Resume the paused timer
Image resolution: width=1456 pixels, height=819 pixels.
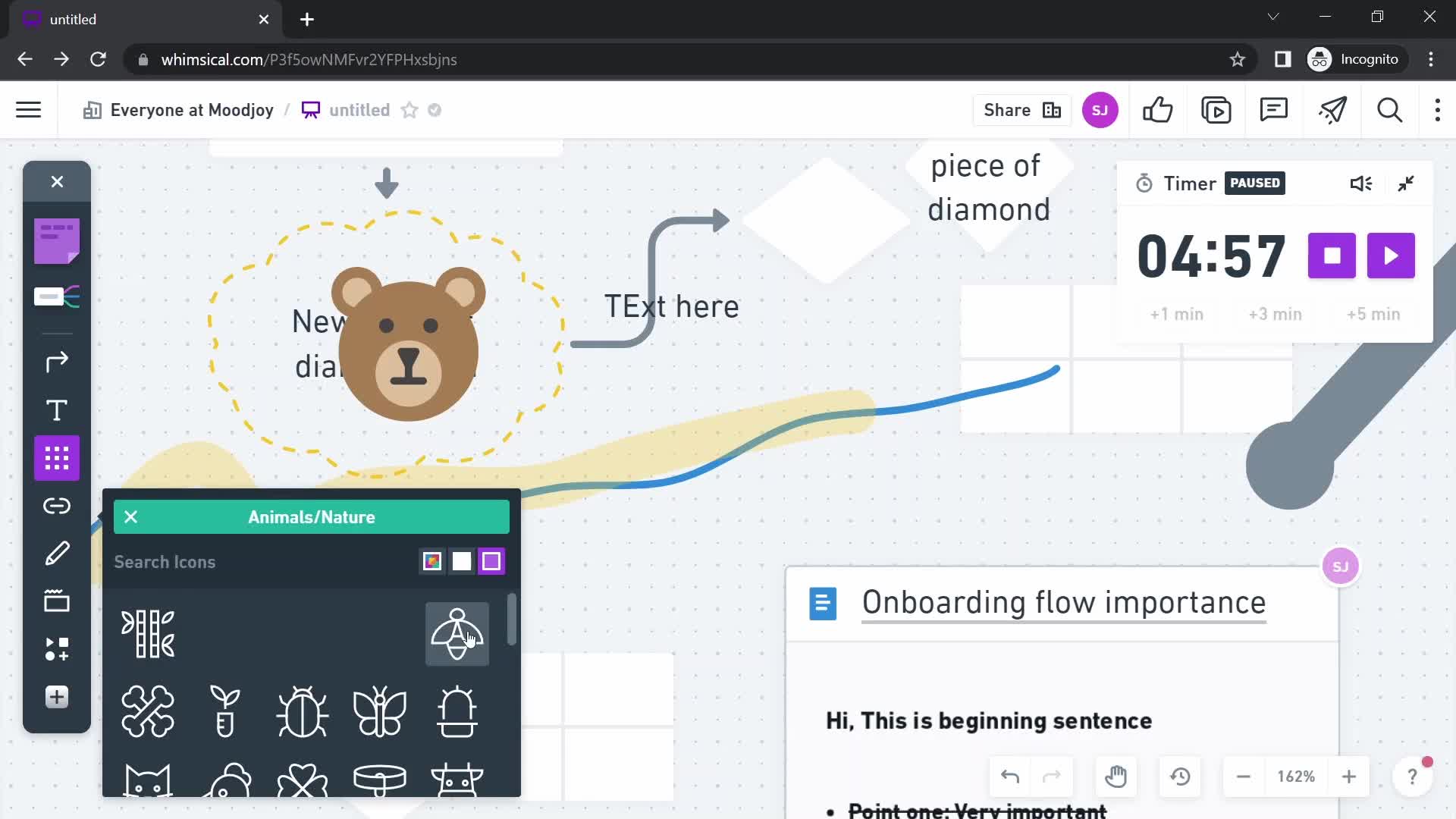point(1391,255)
